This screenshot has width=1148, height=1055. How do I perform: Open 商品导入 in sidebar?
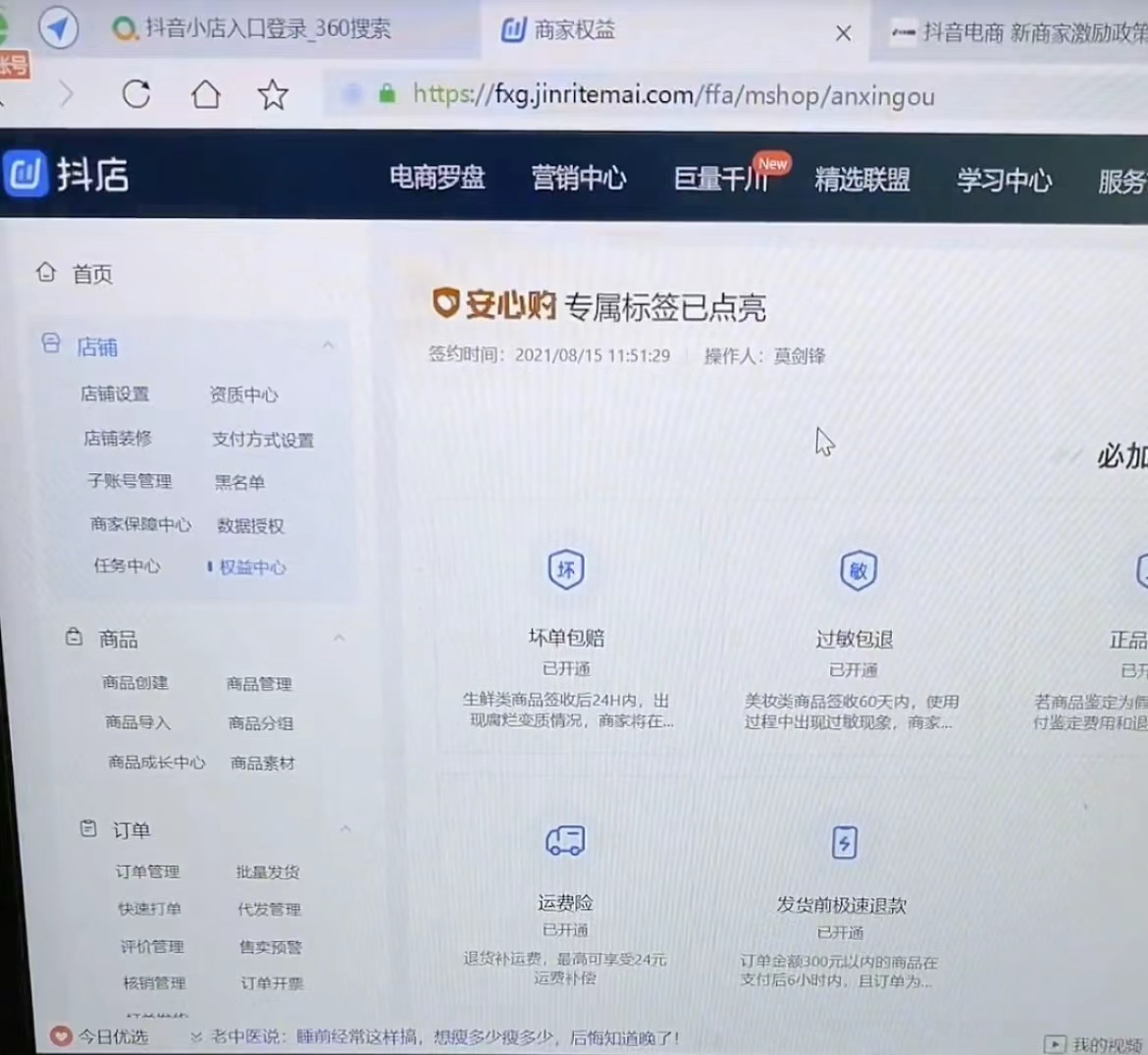coord(137,722)
